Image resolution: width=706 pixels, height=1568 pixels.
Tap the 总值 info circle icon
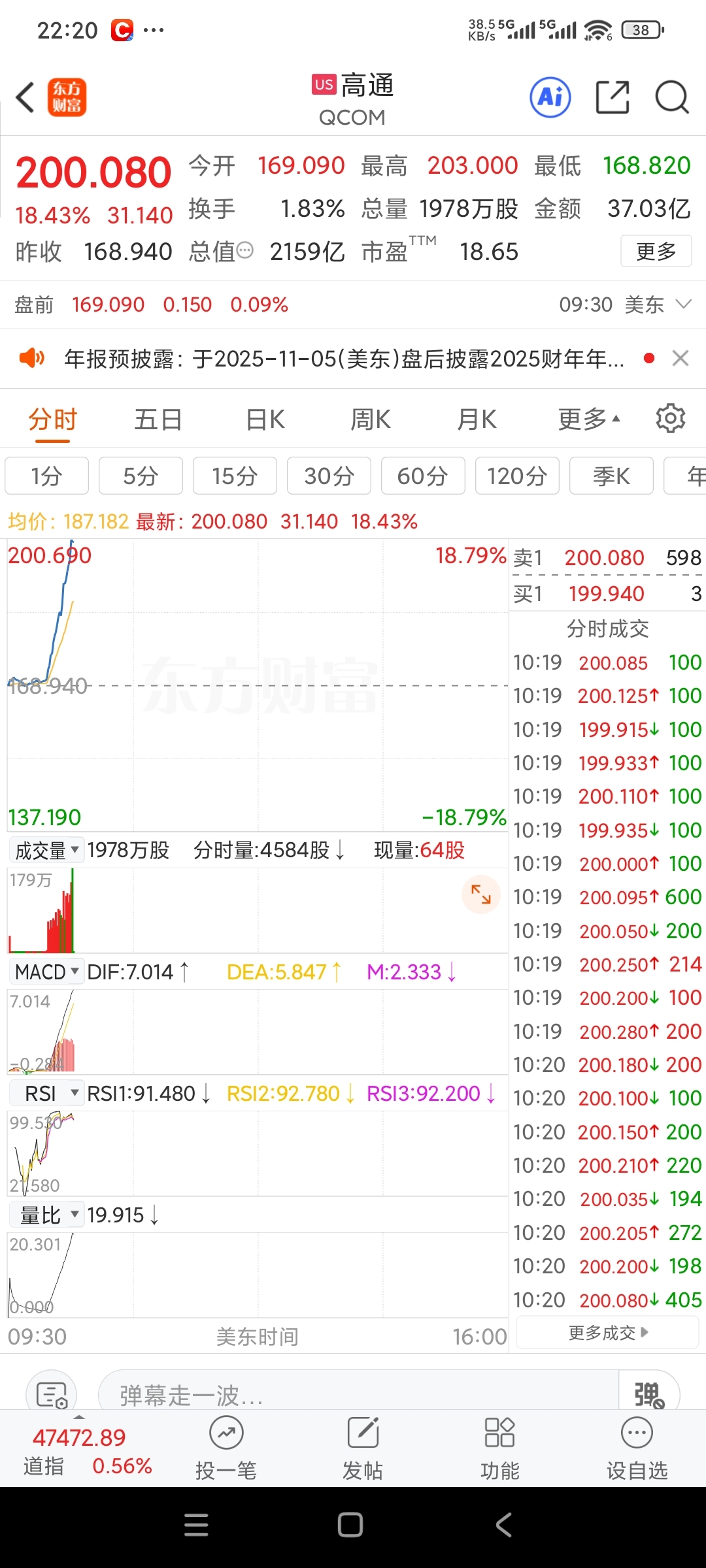pyautogui.click(x=245, y=250)
